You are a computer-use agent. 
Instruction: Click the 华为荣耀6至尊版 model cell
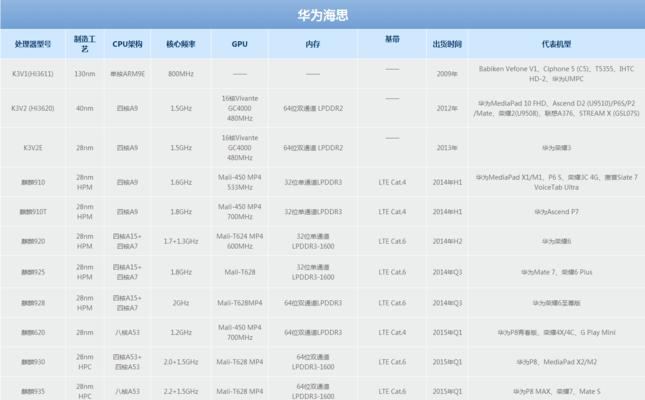point(556,303)
